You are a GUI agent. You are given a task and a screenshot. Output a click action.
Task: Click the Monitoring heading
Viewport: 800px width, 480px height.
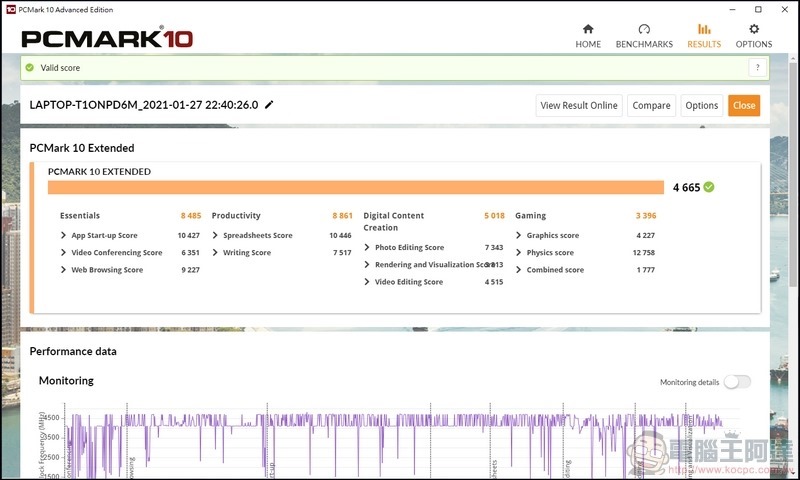pos(66,381)
